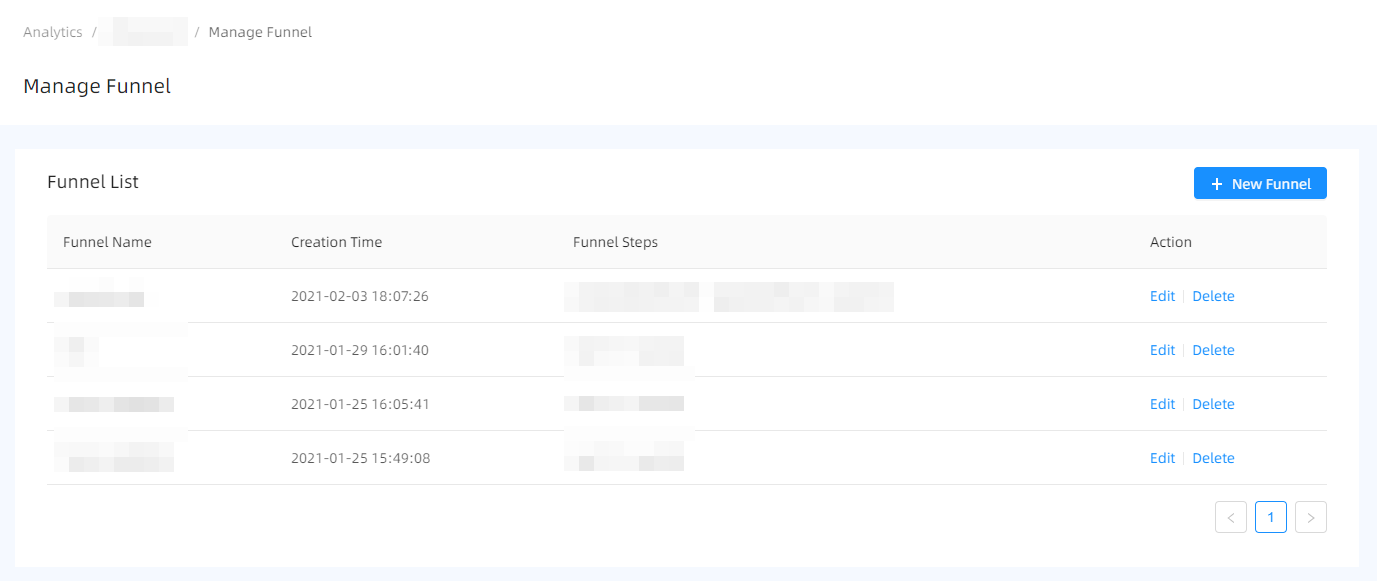Click the middle breadcrumb link
The height and width of the screenshot is (581, 1377).
coord(143,31)
